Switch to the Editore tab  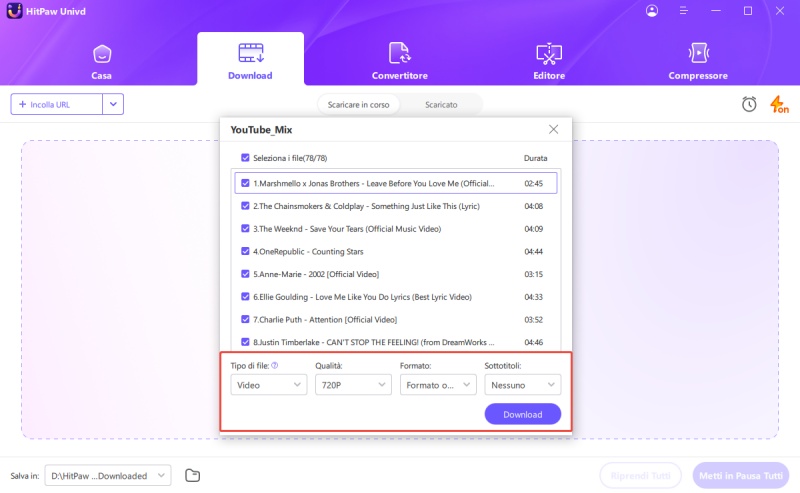pos(549,61)
